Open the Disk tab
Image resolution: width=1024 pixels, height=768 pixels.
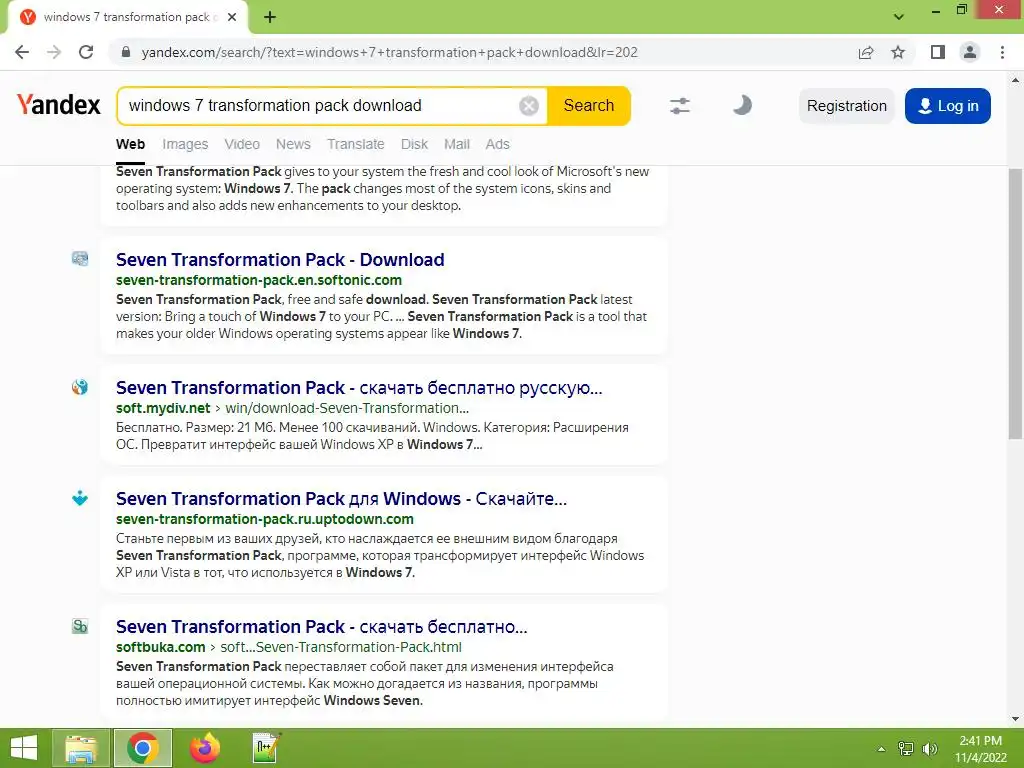pos(414,144)
